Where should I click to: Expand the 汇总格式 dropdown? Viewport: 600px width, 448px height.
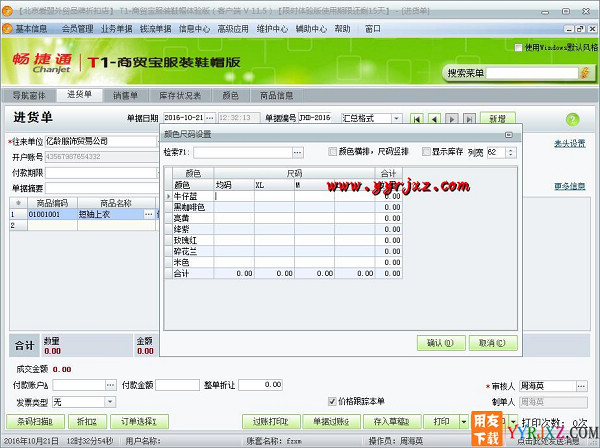(x=397, y=118)
